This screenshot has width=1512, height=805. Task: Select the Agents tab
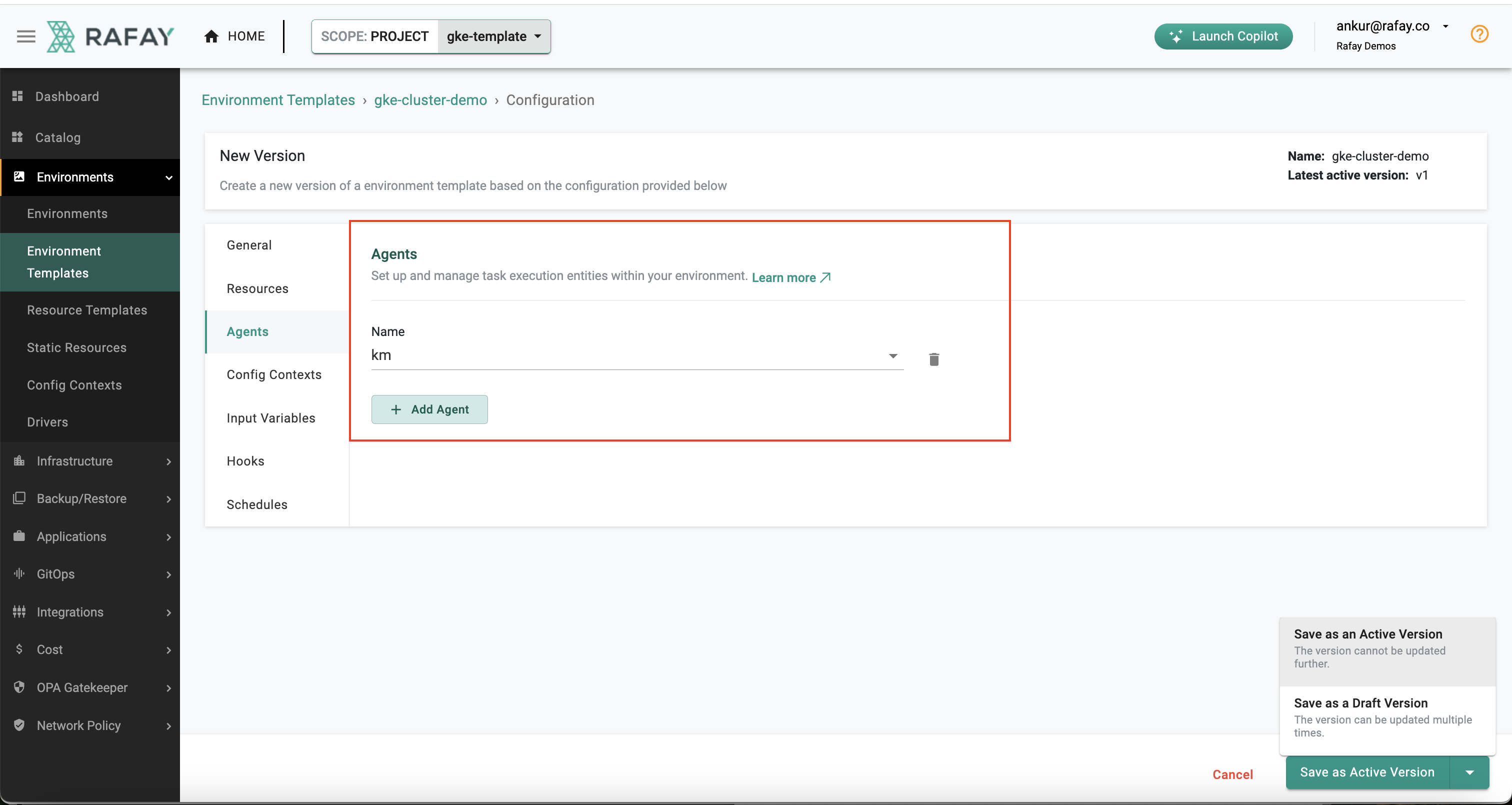click(277, 331)
